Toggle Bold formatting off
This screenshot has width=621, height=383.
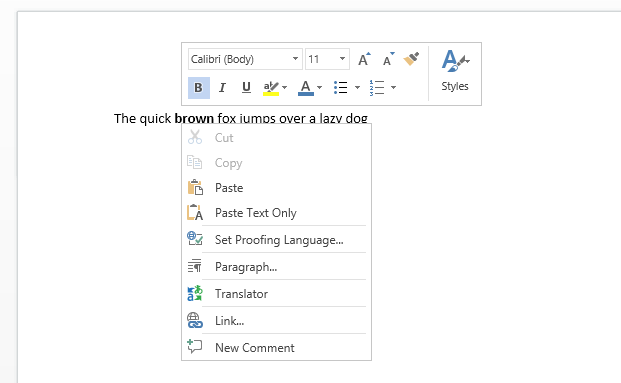pyautogui.click(x=198, y=88)
